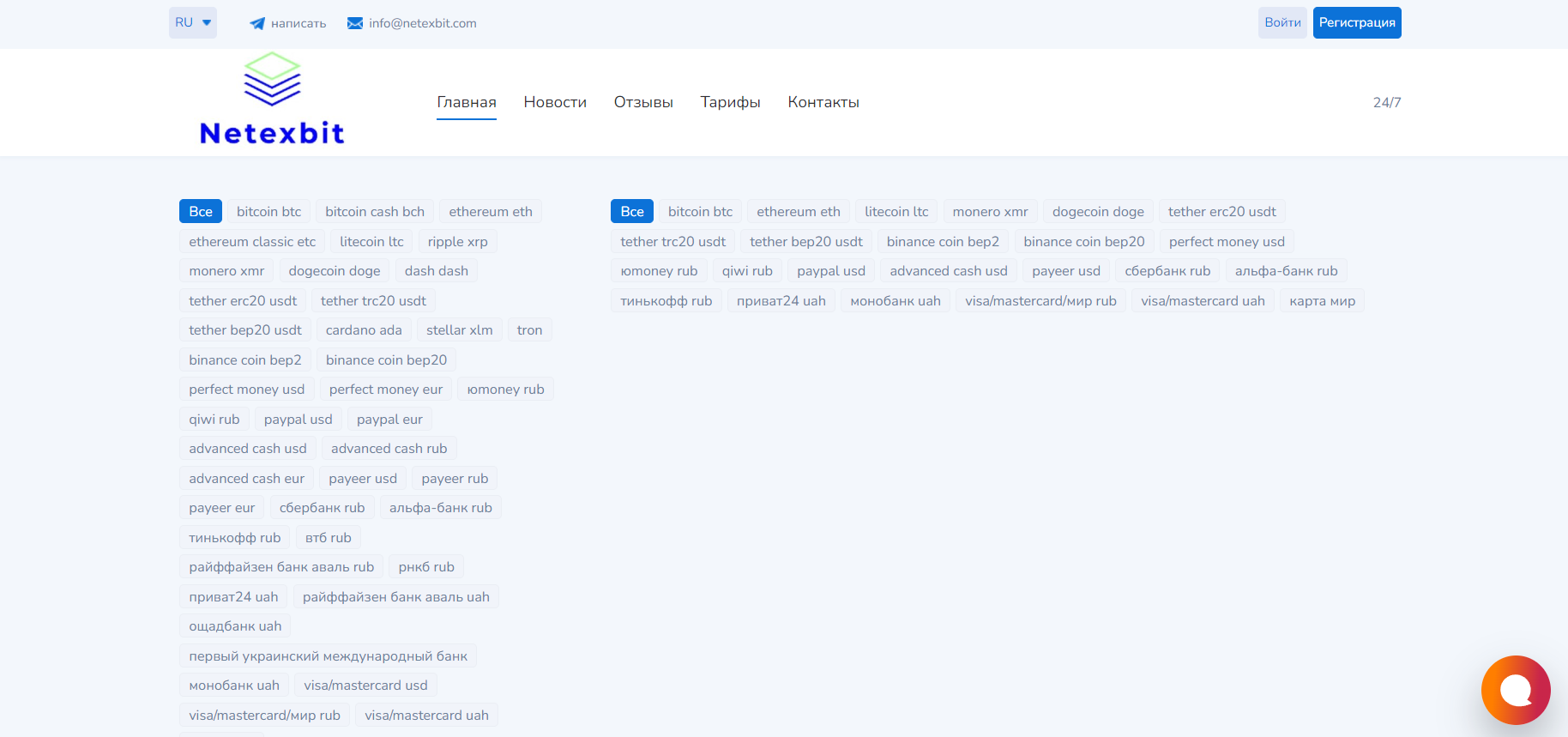Screen dimensions: 1568x737
Task: Click the Telegram paper plane icon
Action: pyautogui.click(x=256, y=23)
